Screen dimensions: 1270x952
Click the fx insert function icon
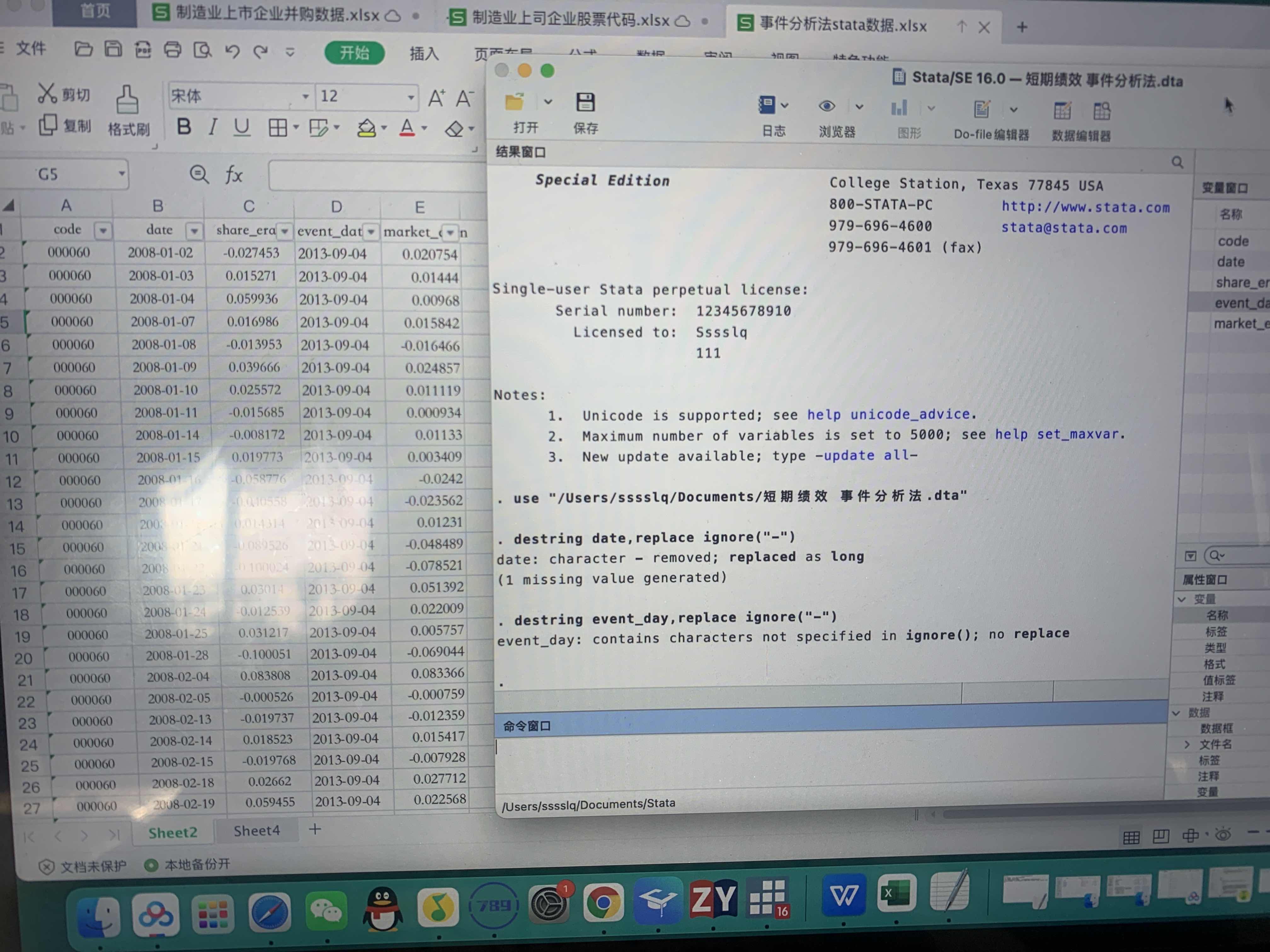pyautogui.click(x=233, y=174)
